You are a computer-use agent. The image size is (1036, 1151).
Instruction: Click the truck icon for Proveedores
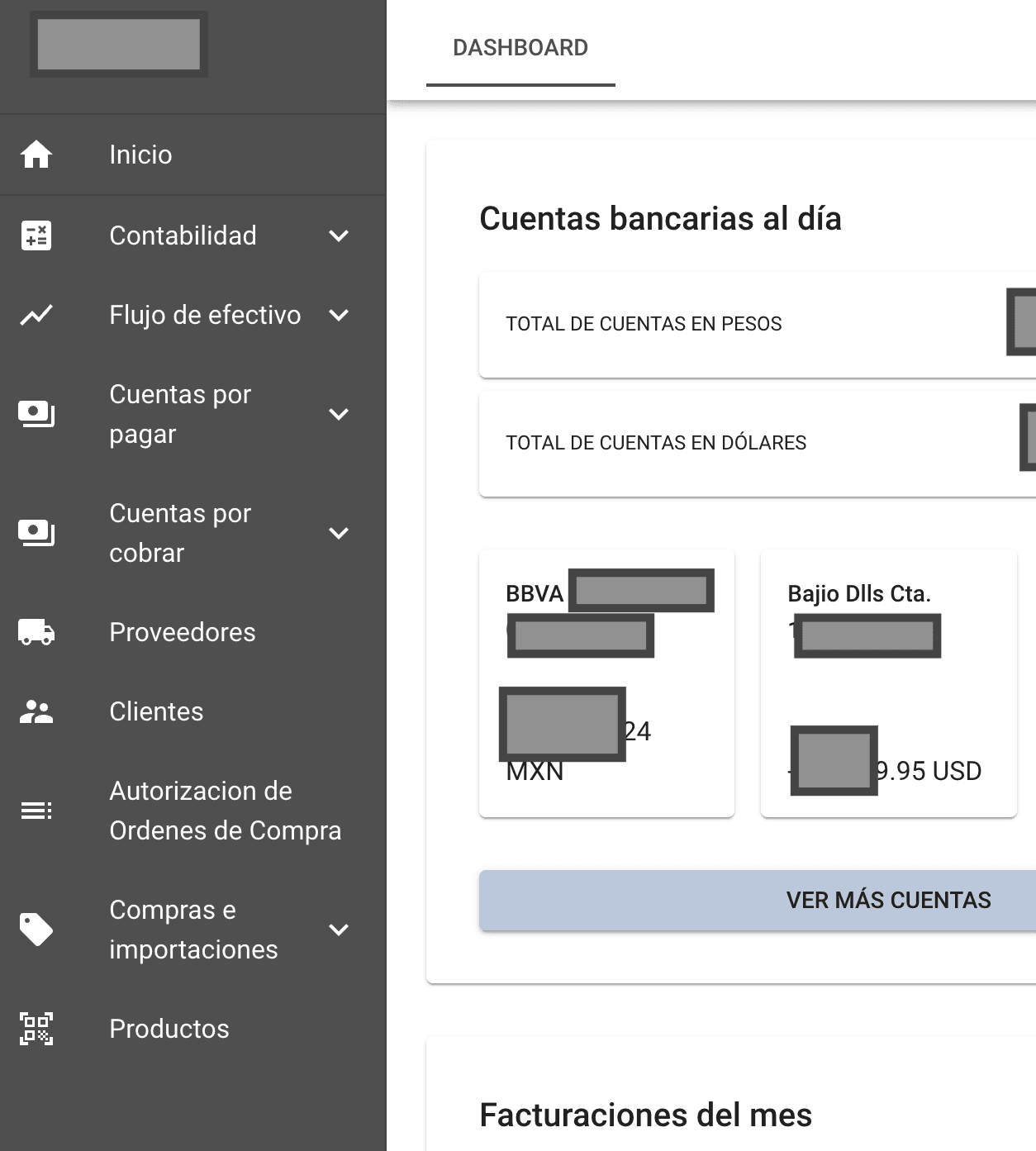(x=36, y=632)
